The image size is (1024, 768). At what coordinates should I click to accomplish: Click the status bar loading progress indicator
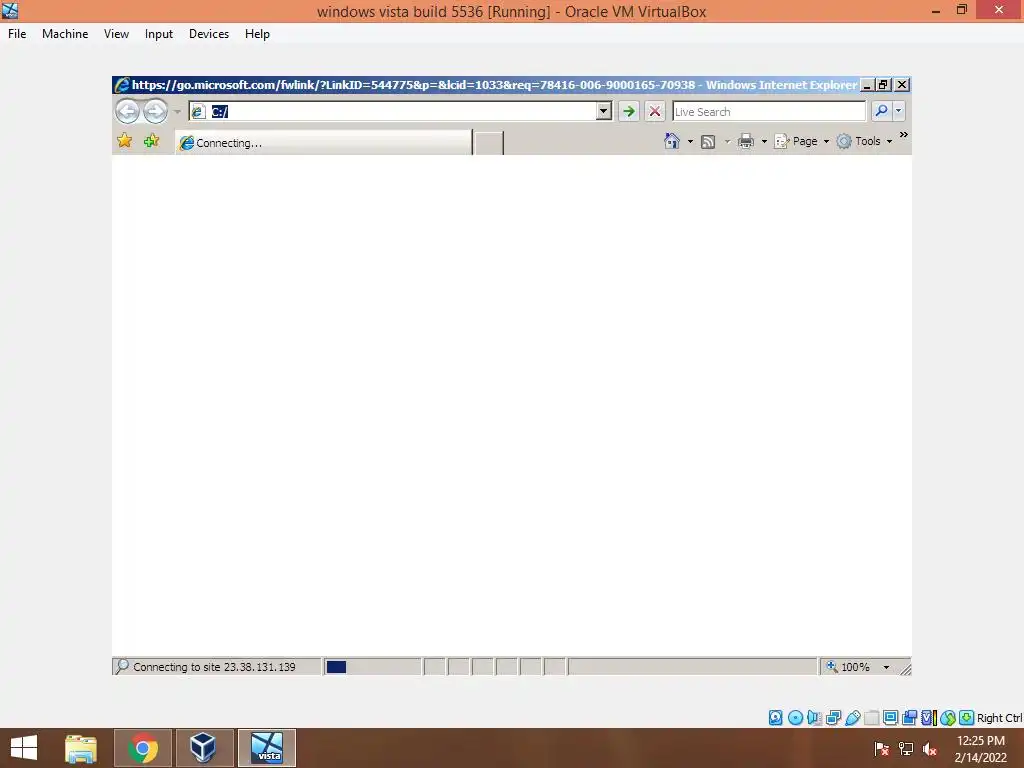pyautogui.click(x=372, y=667)
